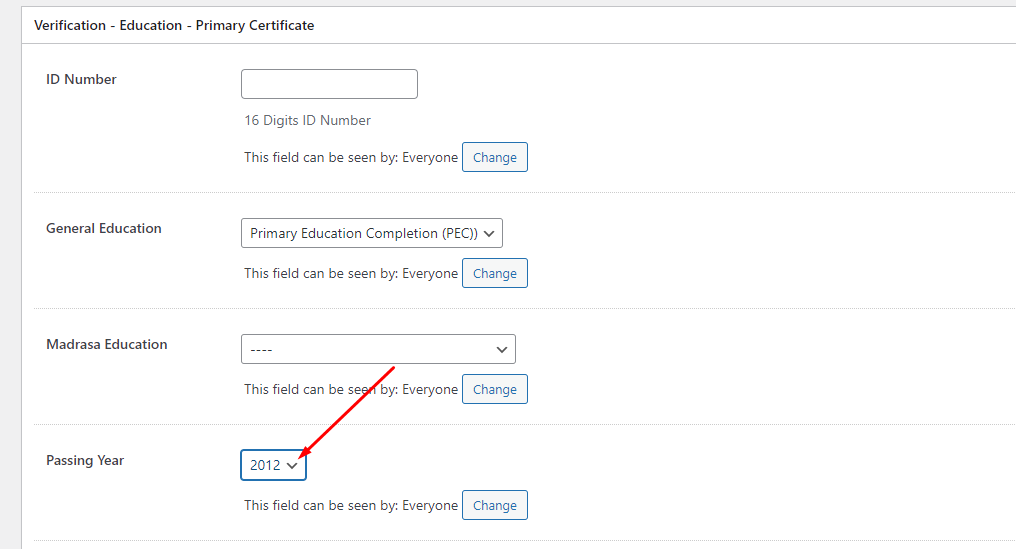Screen dimensions: 1016x549
Task: Click the "General Education" field label
Action: pyautogui.click(x=103, y=228)
